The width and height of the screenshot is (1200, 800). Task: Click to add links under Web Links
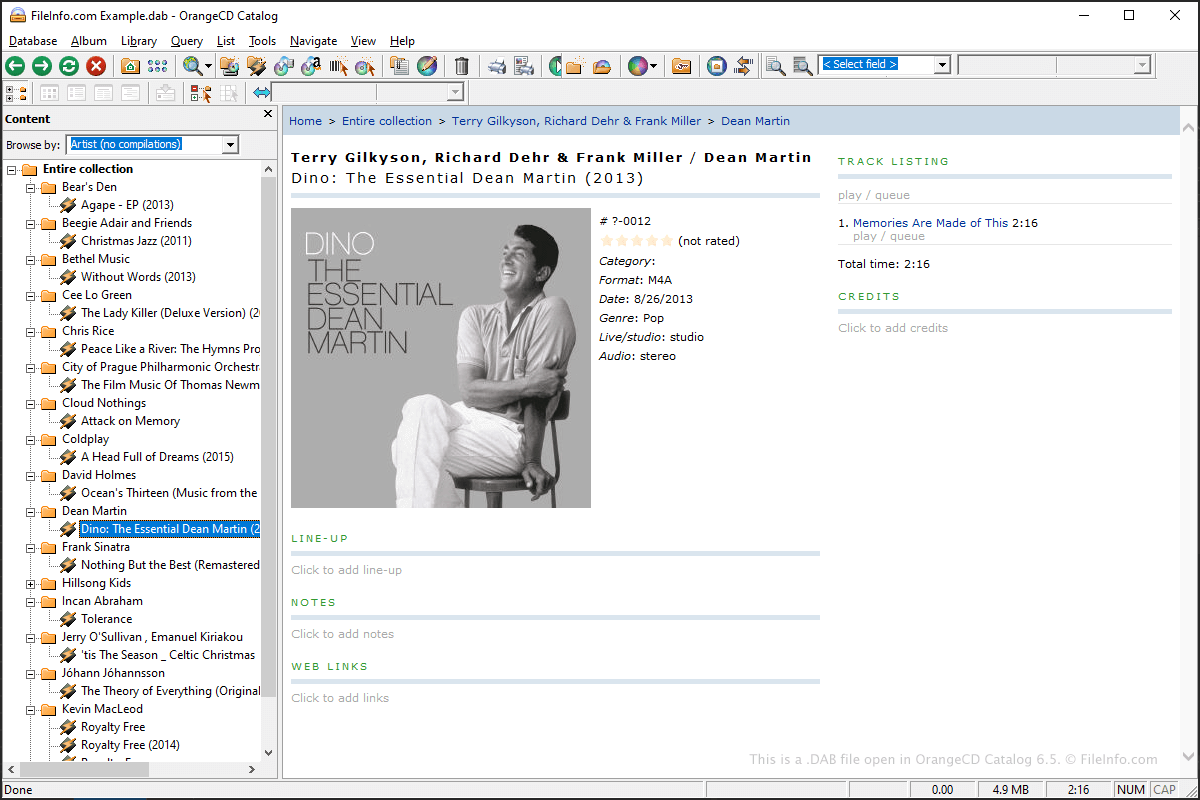(x=340, y=698)
